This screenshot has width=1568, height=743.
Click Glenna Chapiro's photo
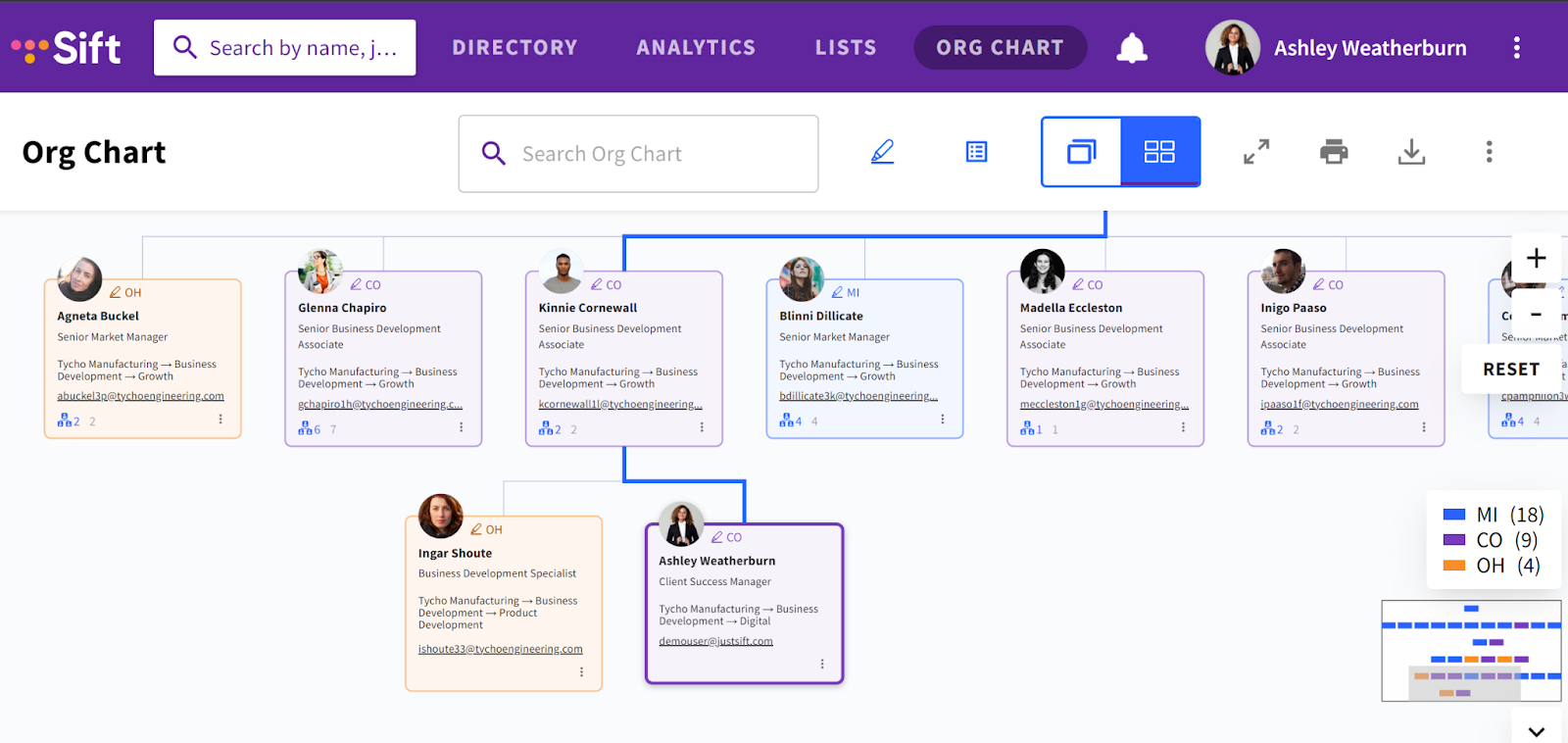pyautogui.click(x=320, y=272)
